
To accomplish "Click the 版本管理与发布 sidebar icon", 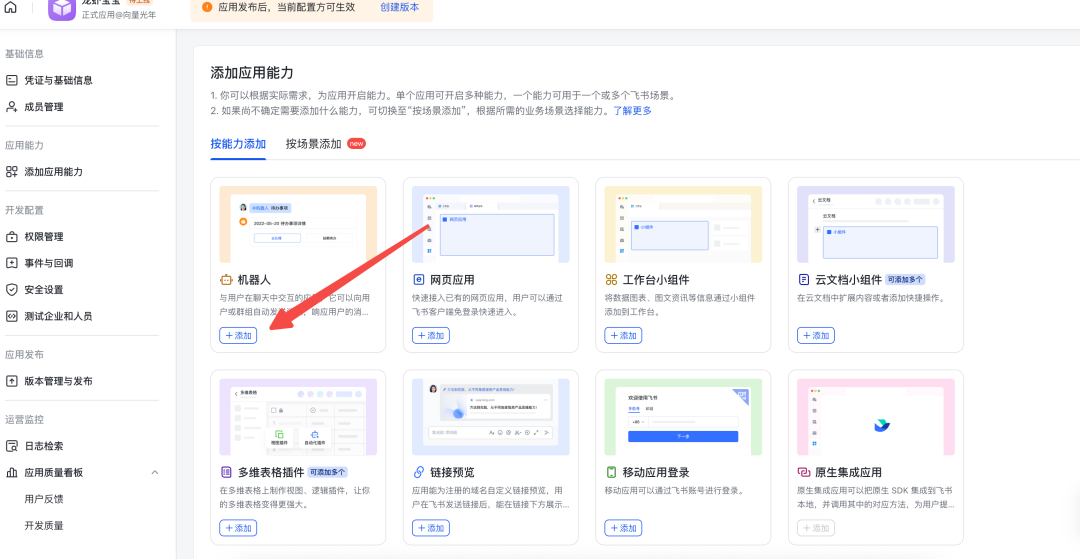I will (12, 381).
